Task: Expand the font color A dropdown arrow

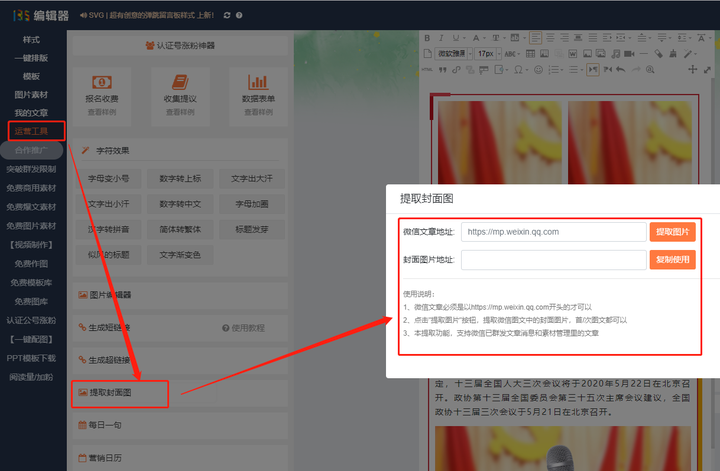Action: [484, 38]
